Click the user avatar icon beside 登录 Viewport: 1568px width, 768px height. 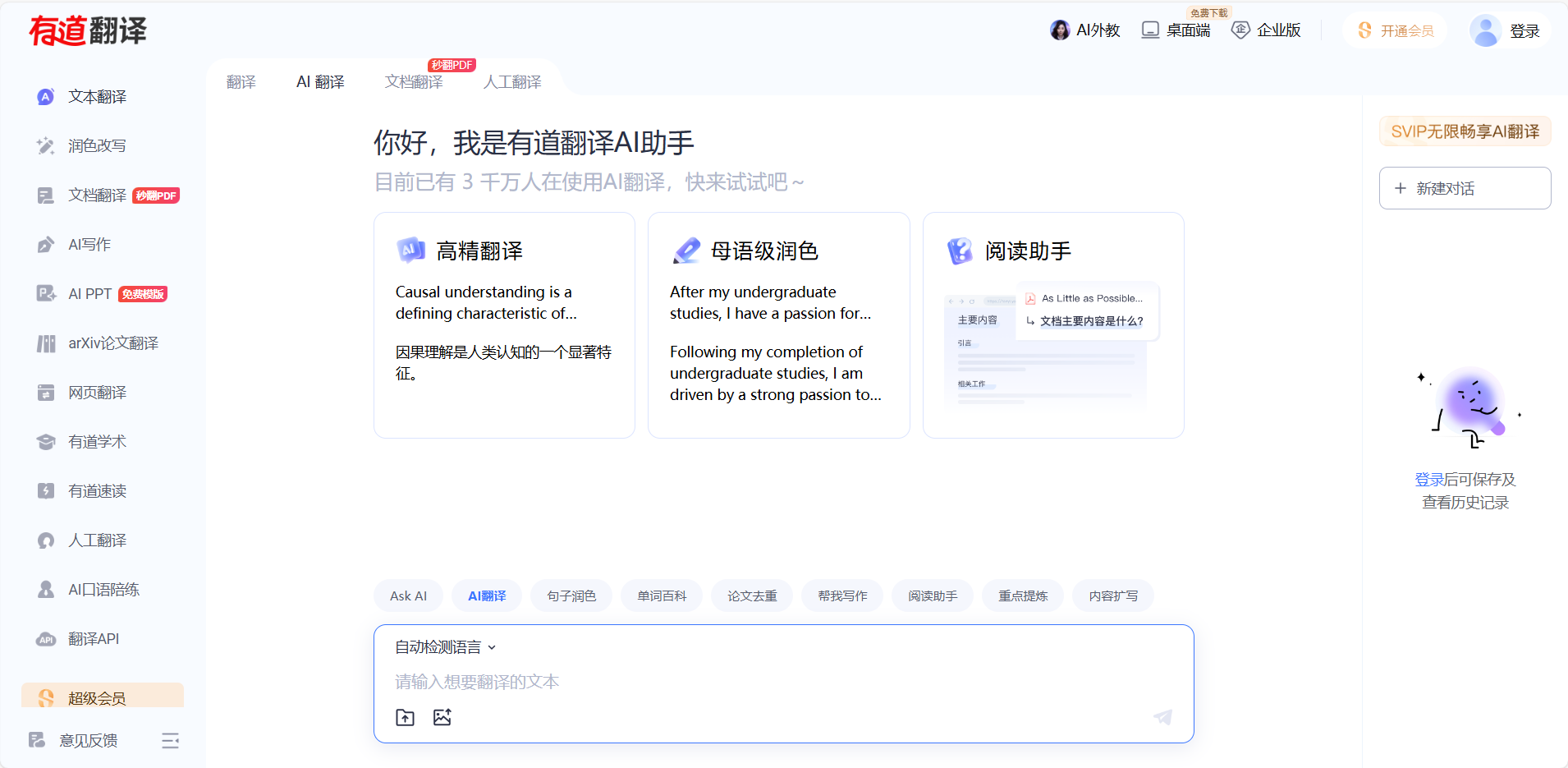pyautogui.click(x=1484, y=31)
